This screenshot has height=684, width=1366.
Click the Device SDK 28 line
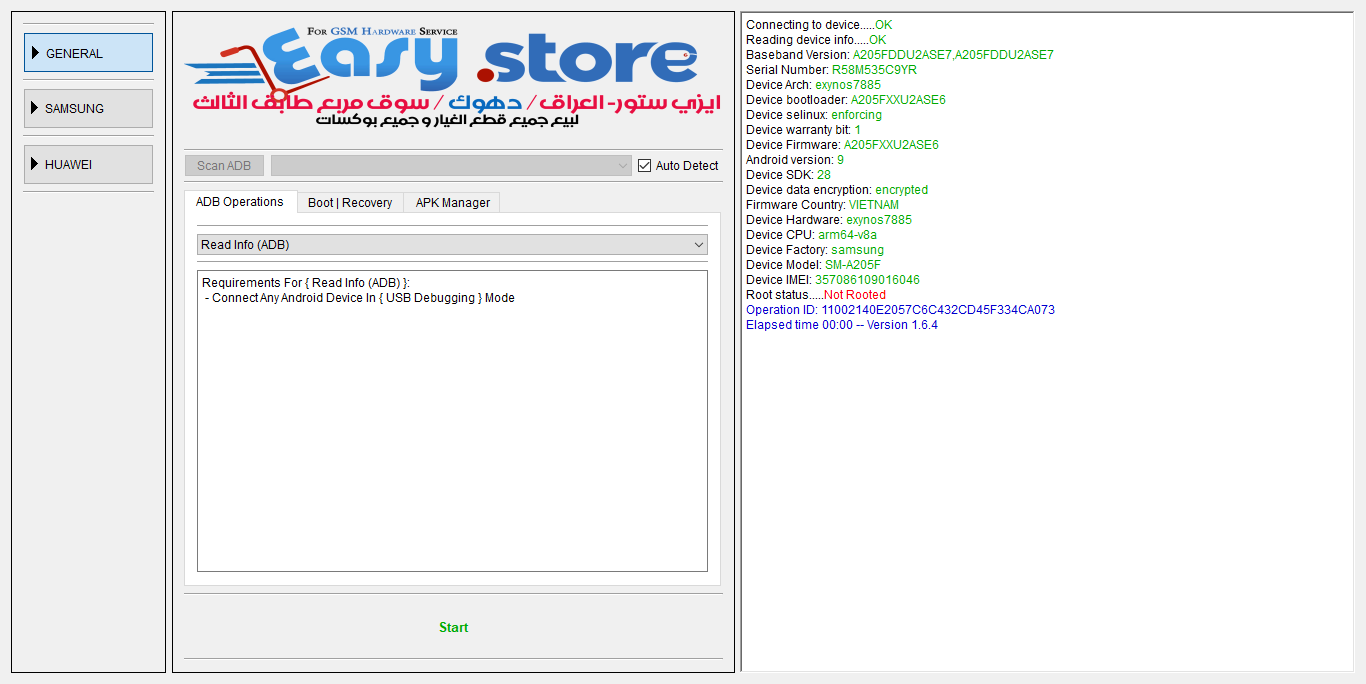pyautogui.click(x=788, y=175)
